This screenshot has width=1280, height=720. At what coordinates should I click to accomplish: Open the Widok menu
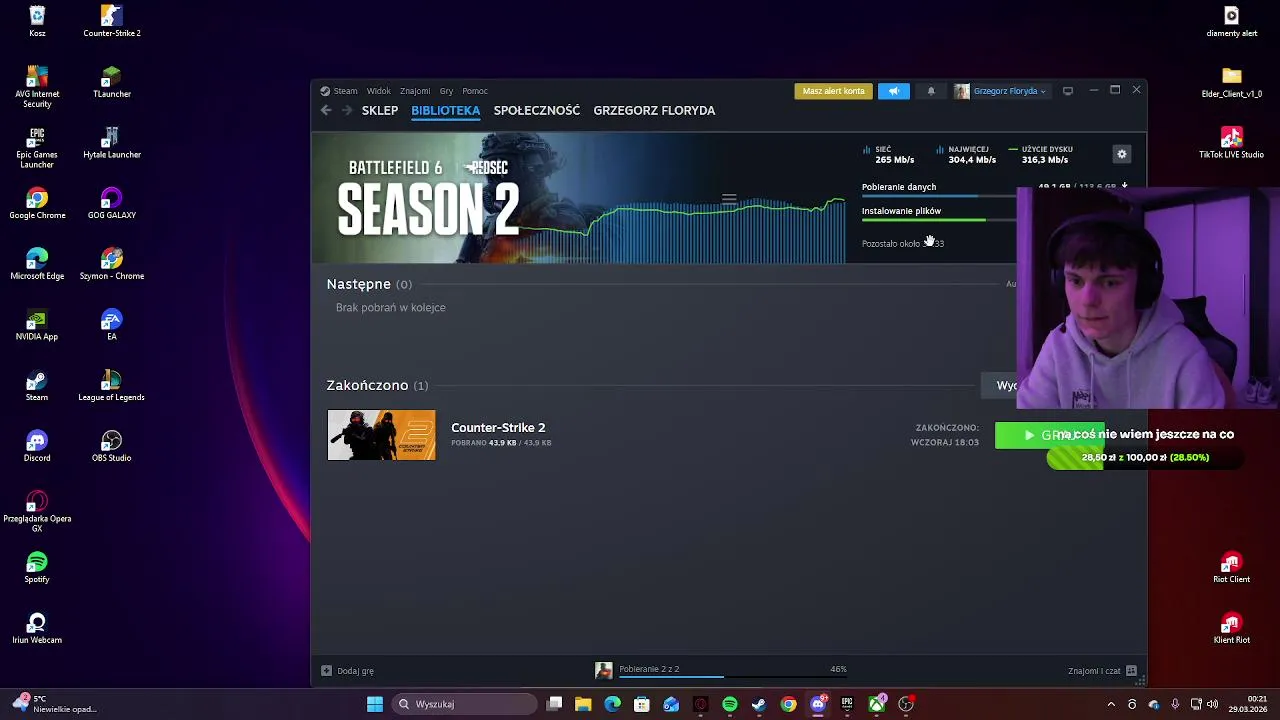pyautogui.click(x=378, y=91)
